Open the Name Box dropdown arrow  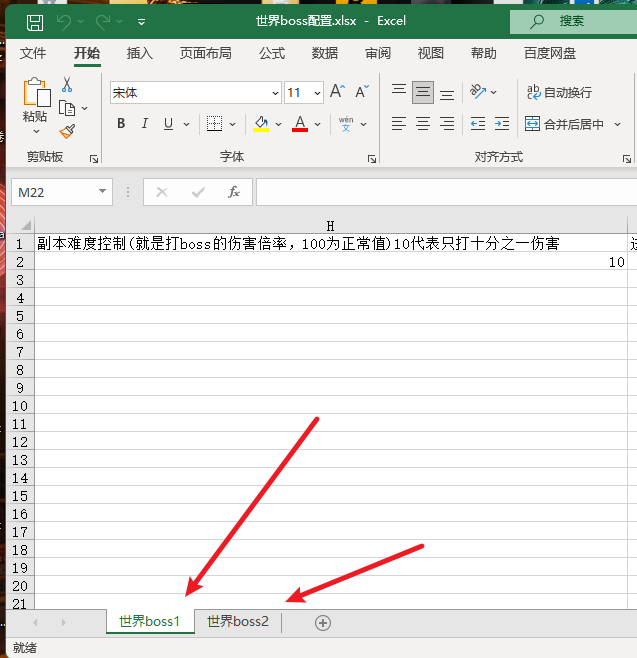pos(103,192)
